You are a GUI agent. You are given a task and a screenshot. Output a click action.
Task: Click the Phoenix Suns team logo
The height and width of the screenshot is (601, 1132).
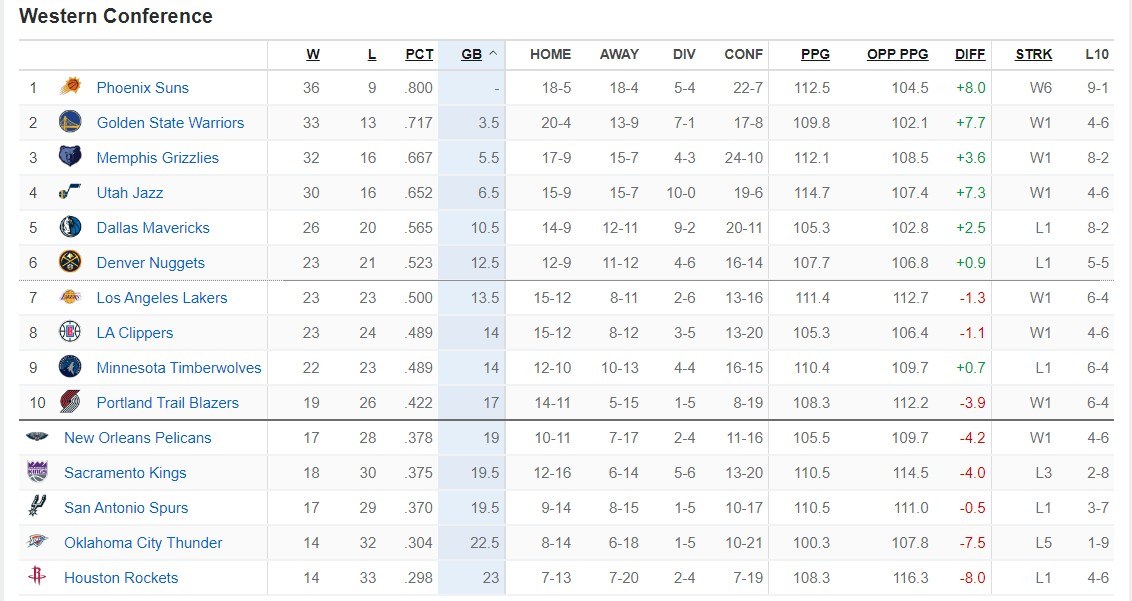pos(70,88)
